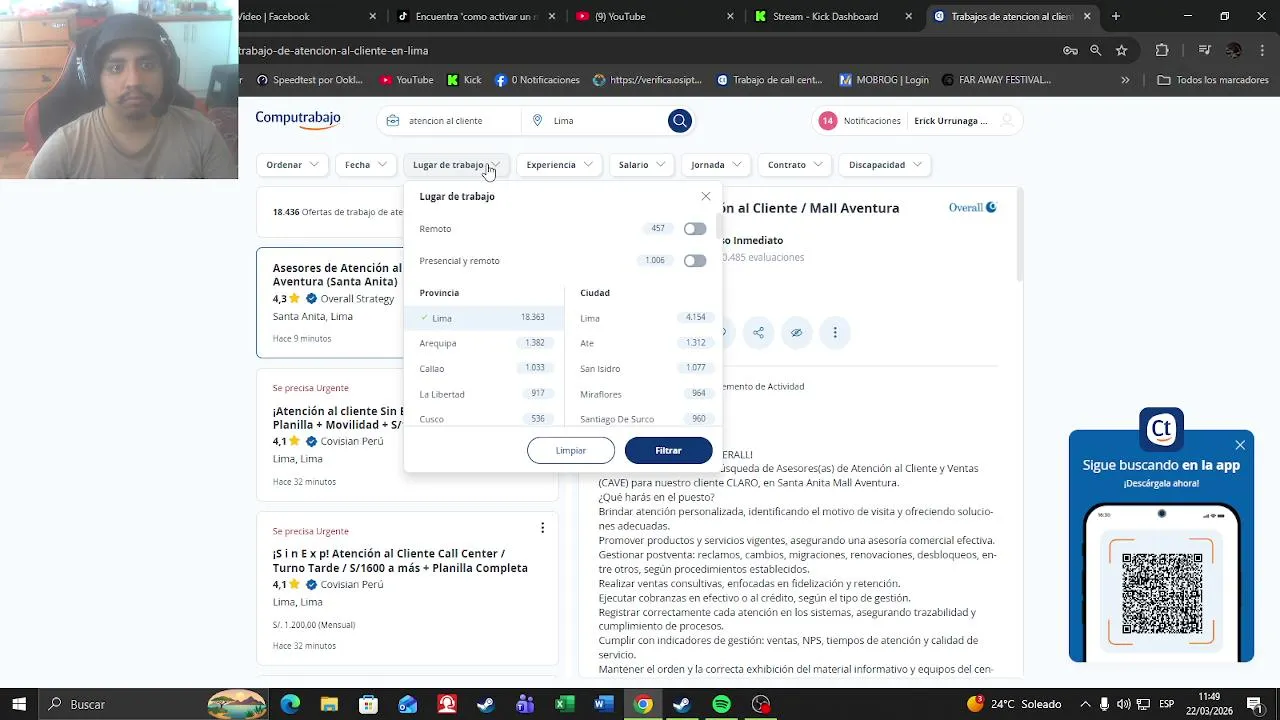Click the notifications badge showing 14

click(827, 121)
